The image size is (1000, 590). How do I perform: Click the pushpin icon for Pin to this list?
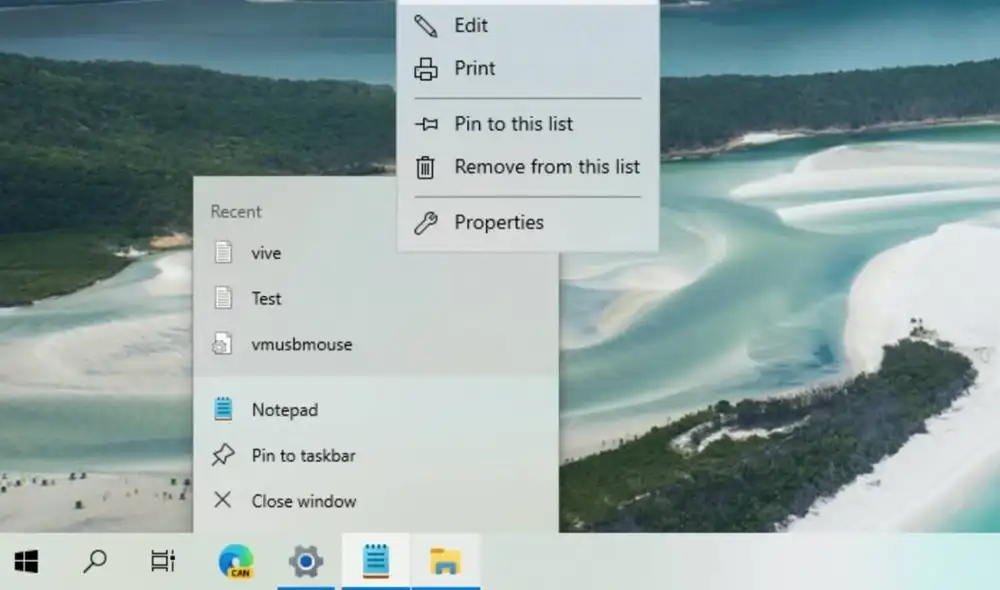click(425, 124)
